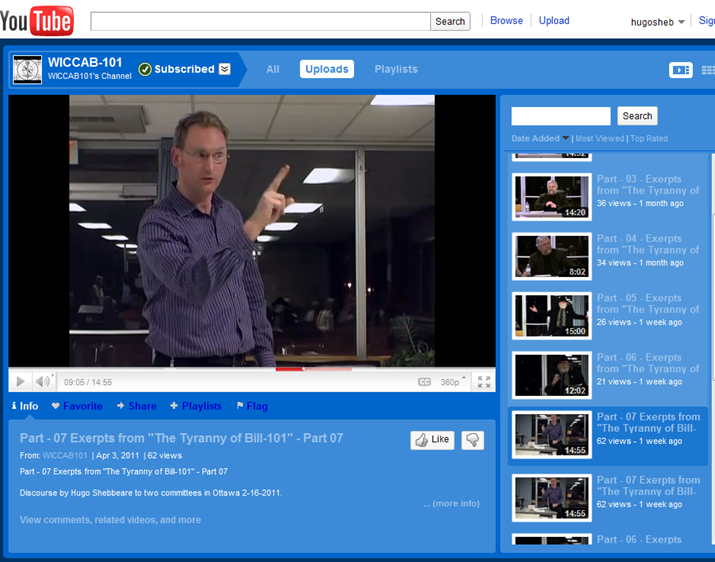
Task: Switch to grid view layout icon
Action: (x=708, y=70)
